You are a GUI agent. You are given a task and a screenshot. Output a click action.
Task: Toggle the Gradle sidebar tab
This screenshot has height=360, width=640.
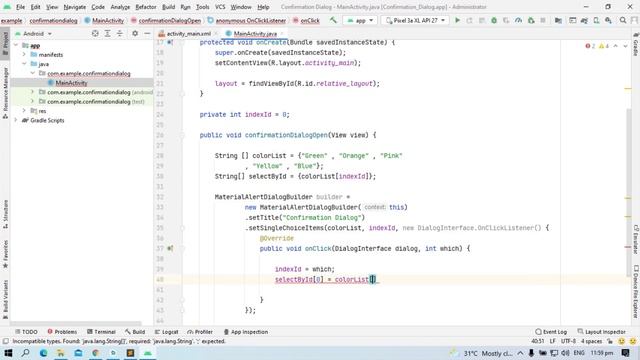(636, 45)
